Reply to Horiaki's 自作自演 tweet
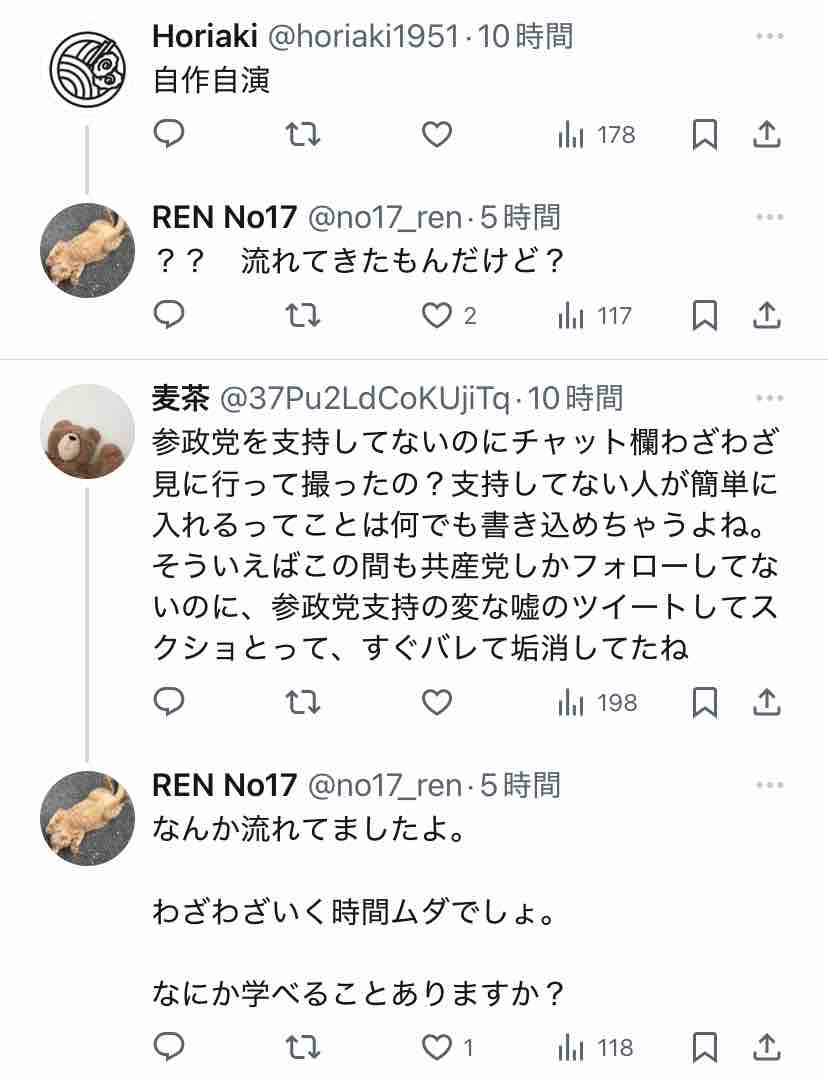Screen dimensions: 828x1084 point(169,135)
